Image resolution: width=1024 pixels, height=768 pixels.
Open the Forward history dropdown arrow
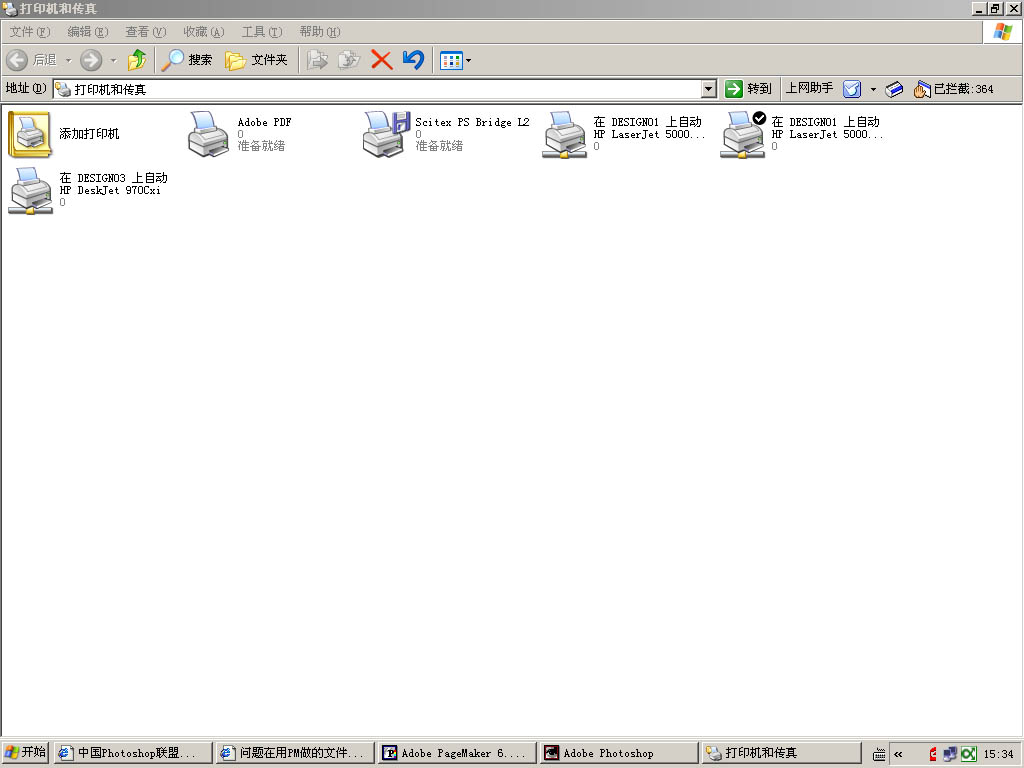(x=113, y=61)
